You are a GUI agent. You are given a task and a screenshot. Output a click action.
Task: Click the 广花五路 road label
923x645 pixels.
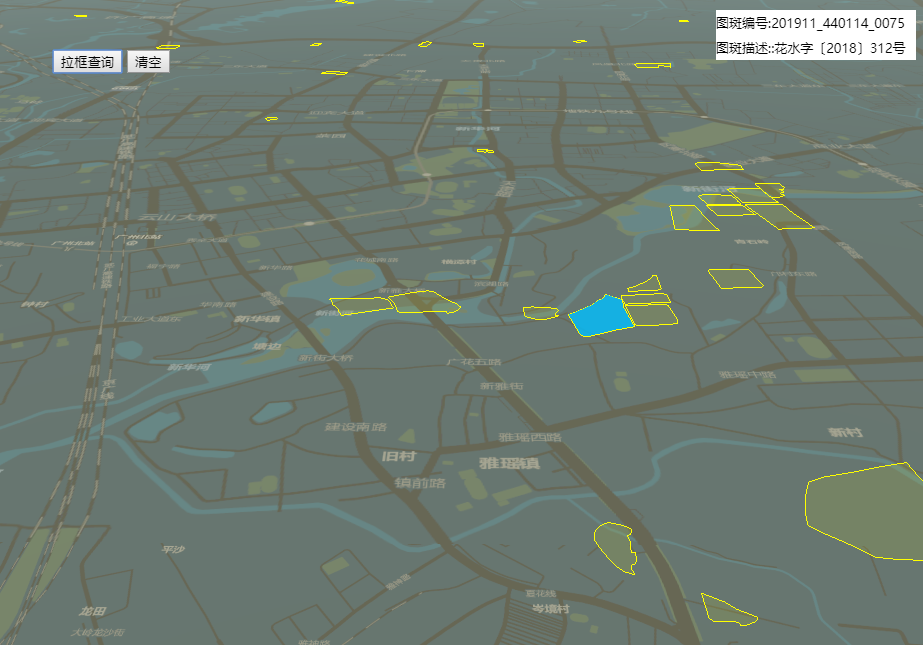[474, 362]
